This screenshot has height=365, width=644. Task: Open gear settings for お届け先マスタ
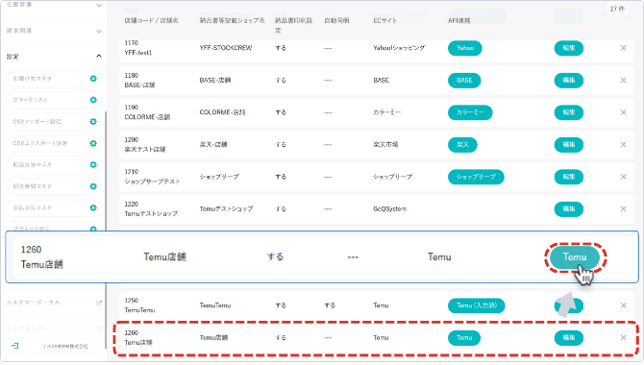93,78
